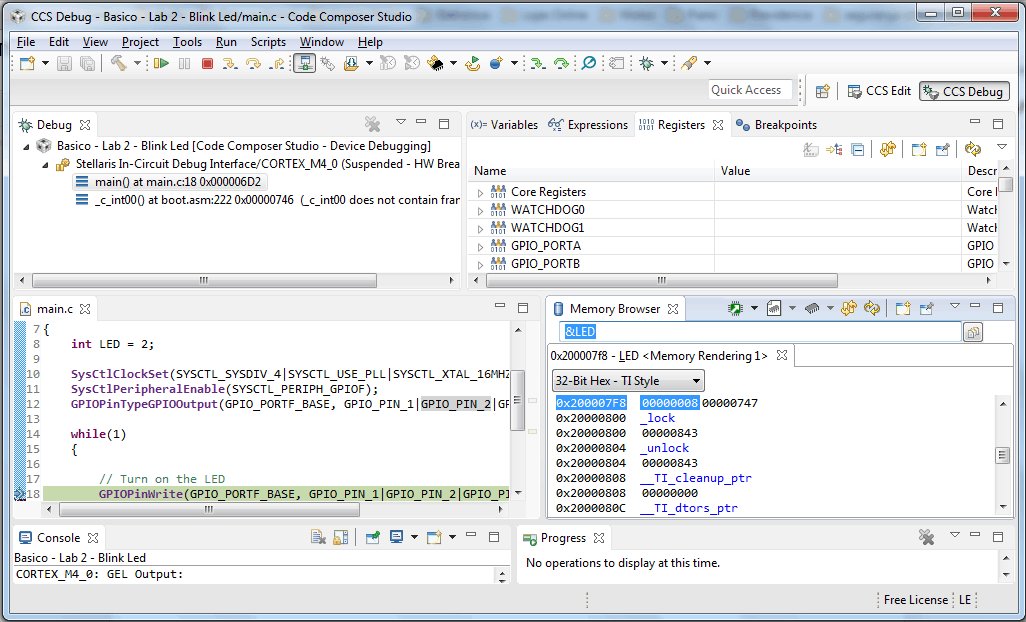Click memory value 00000008 at 0x200007F8
Screen dimensions: 1026x622
click(x=670, y=403)
